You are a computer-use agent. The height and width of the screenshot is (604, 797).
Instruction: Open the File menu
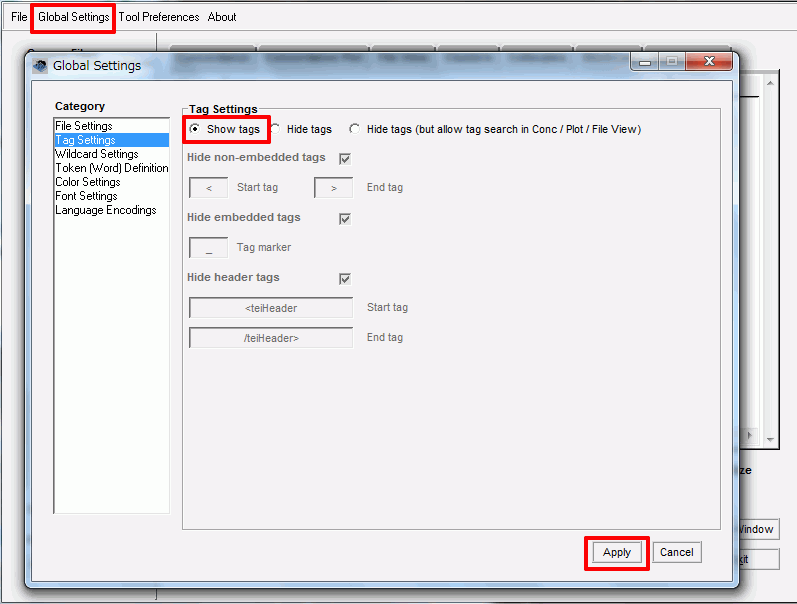19,17
